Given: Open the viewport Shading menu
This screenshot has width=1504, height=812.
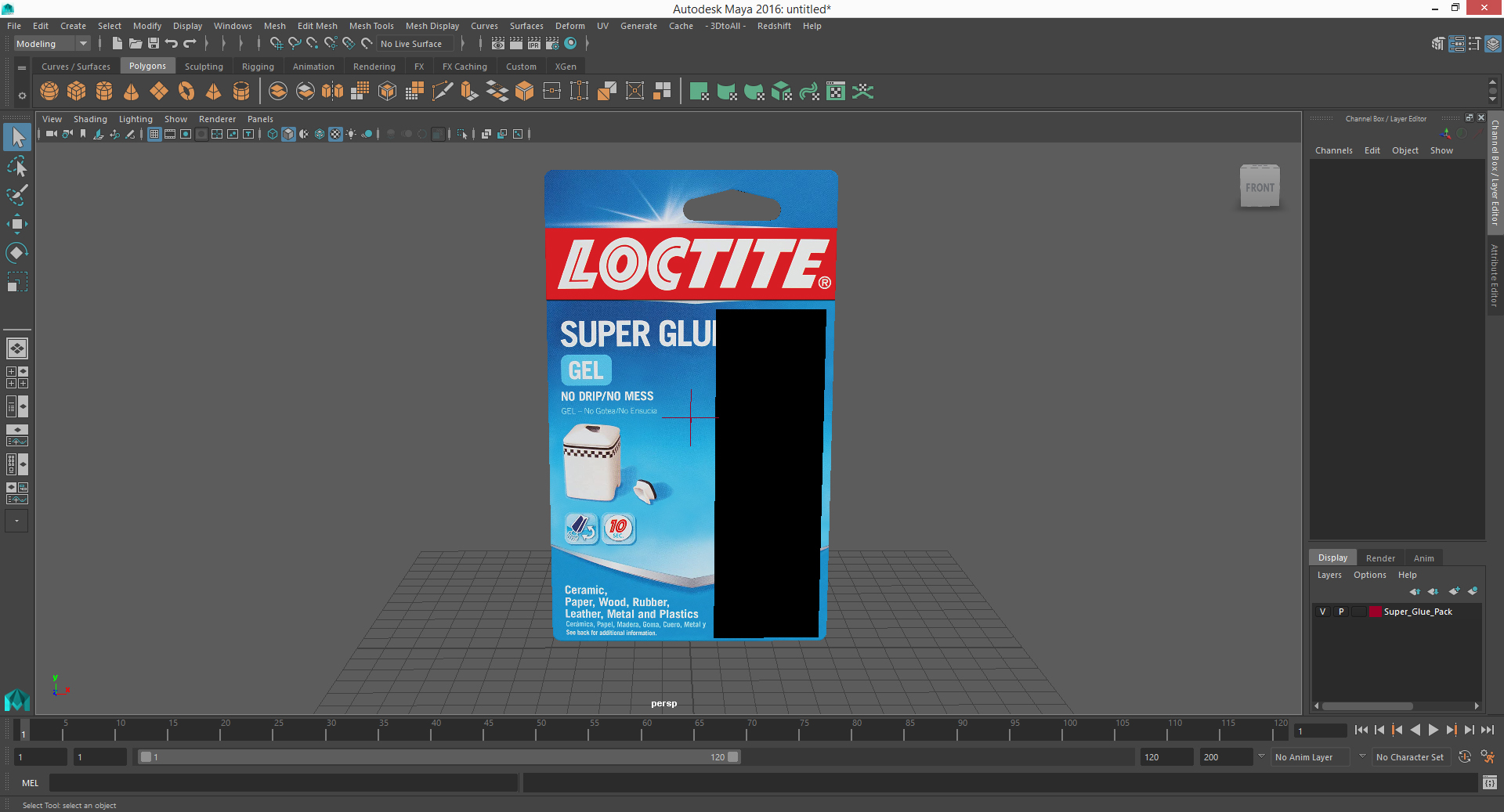Looking at the screenshot, I should (90, 119).
